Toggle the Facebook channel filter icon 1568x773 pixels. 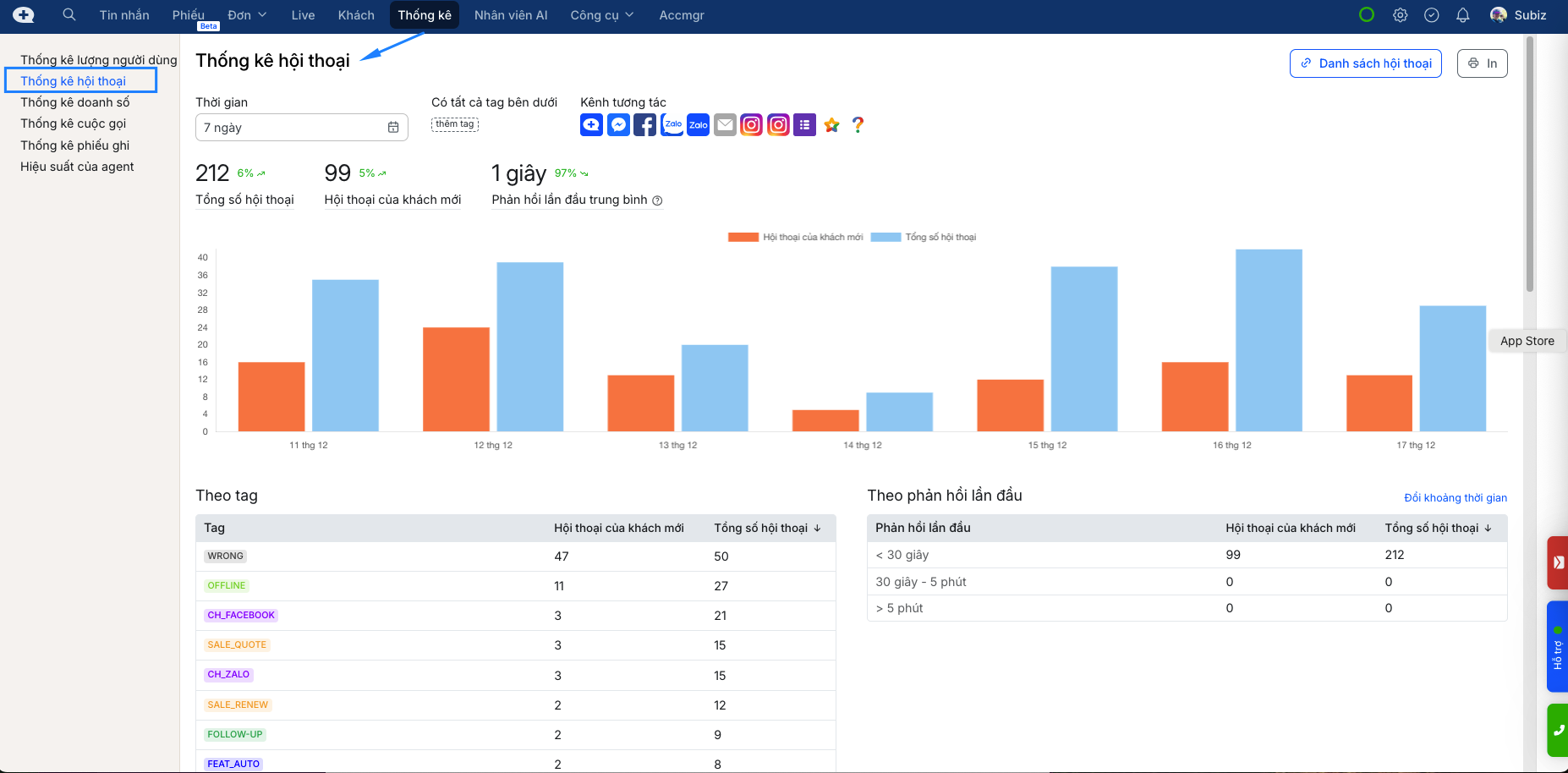pos(644,125)
